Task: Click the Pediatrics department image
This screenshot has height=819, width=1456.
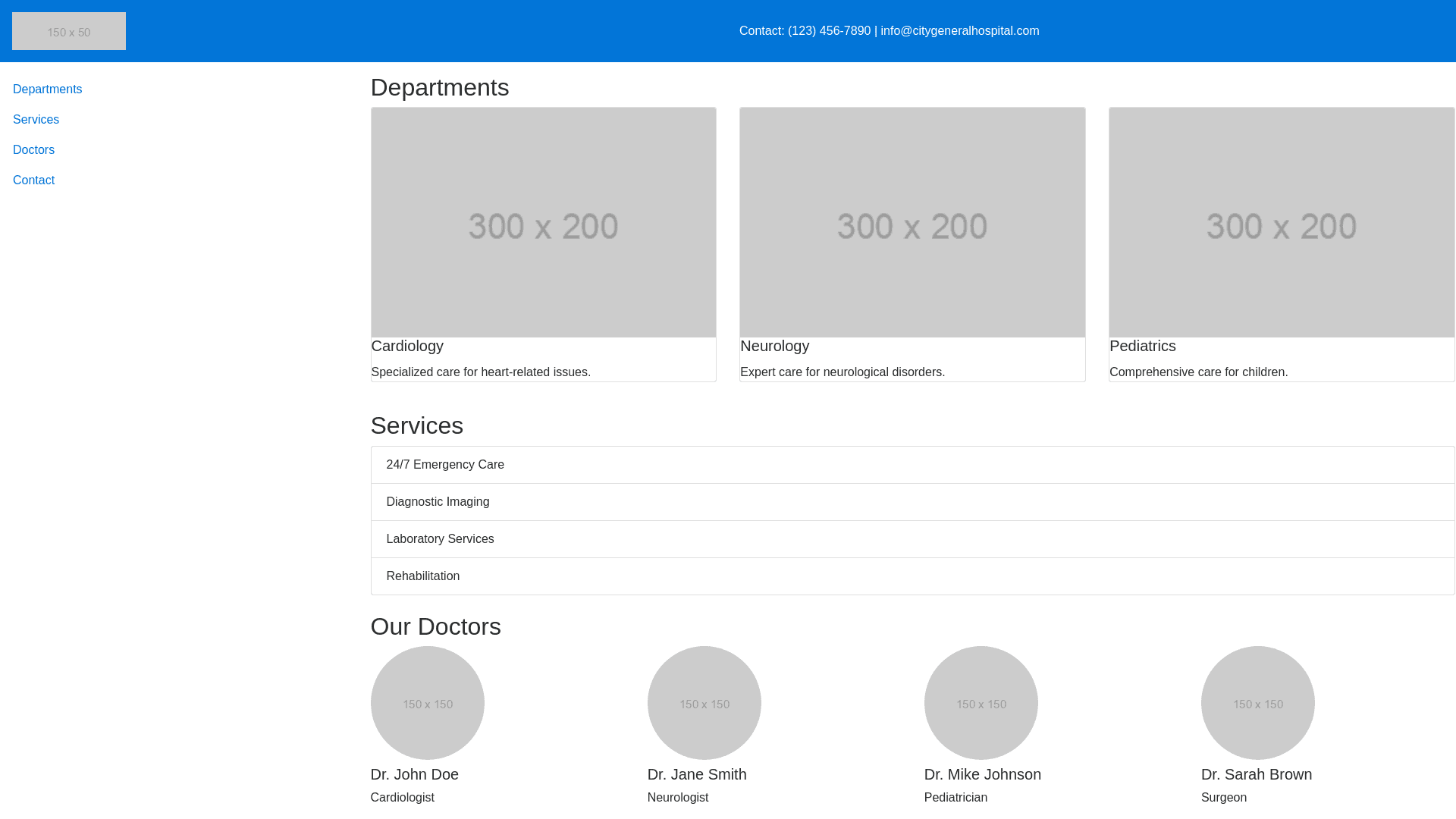Action: tap(1282, 222)
